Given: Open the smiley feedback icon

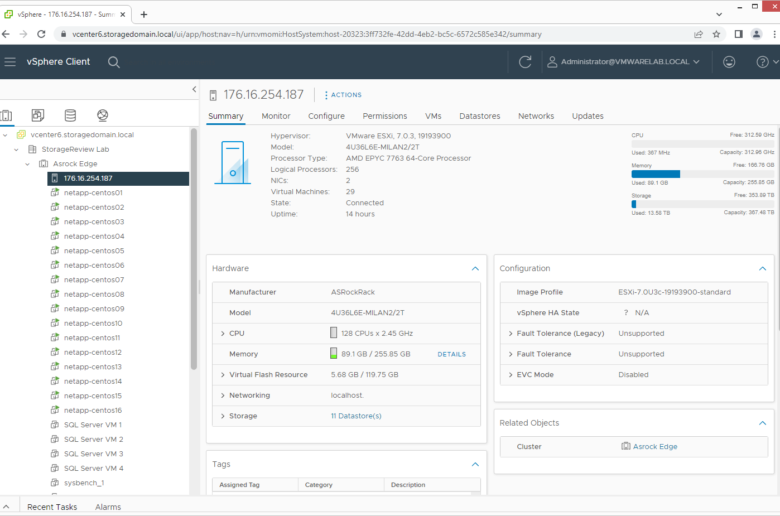Looking at the screenshot, I should [729, 62].
